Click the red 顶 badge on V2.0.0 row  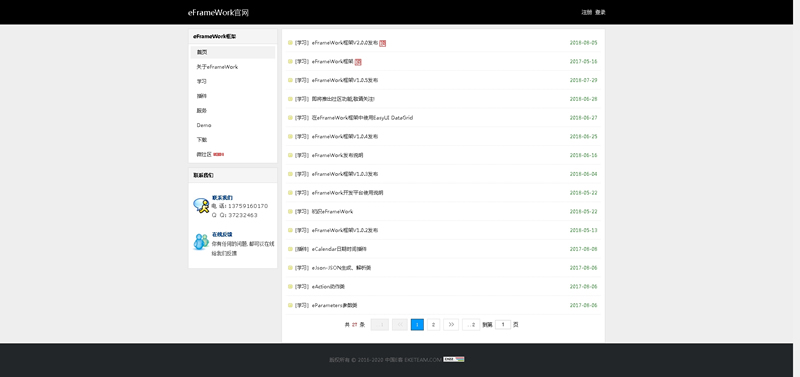(x=383, y=43)
